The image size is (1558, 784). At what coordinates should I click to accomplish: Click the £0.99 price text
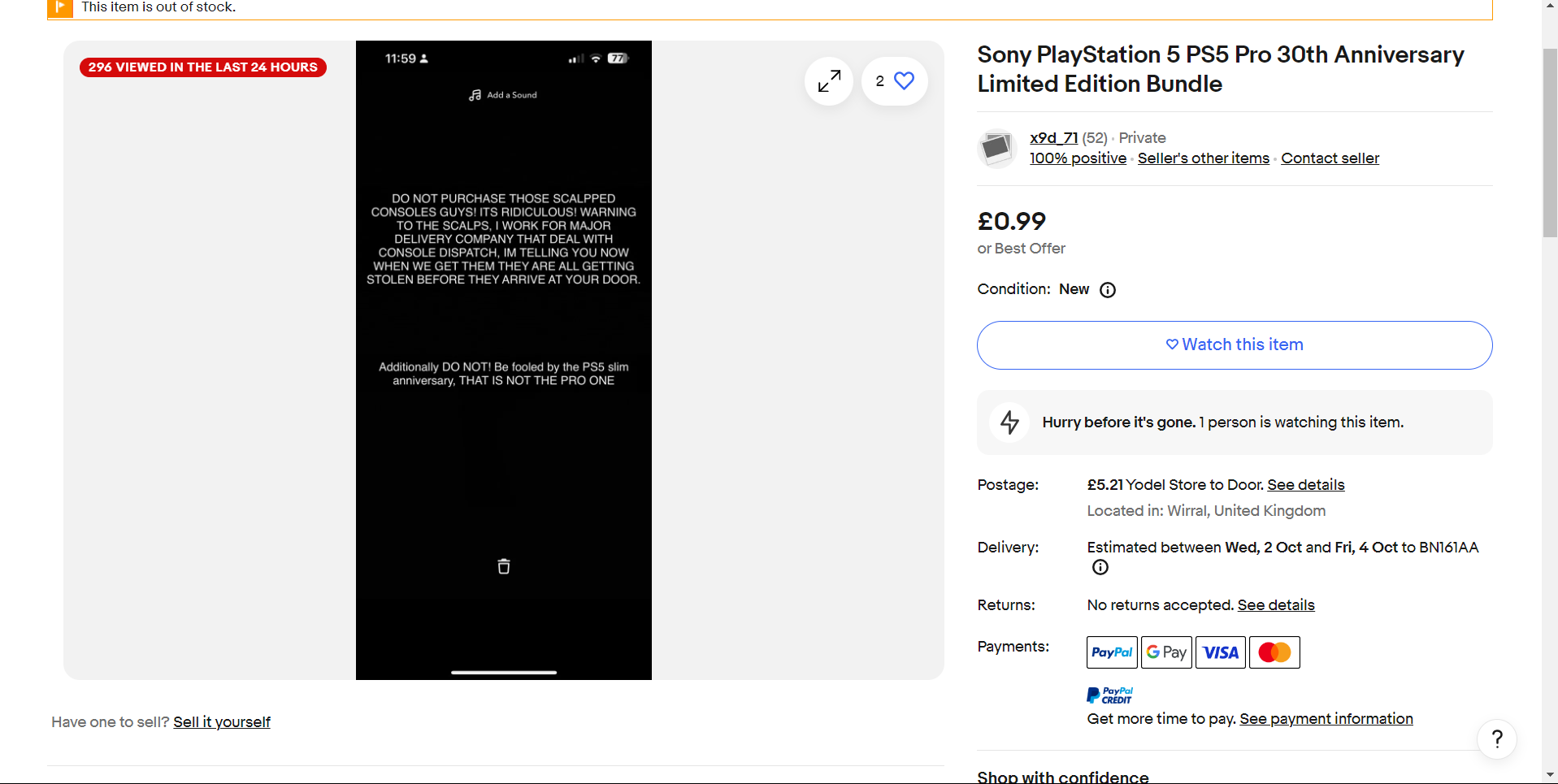pyautogui.click(x=1011, y=221)
